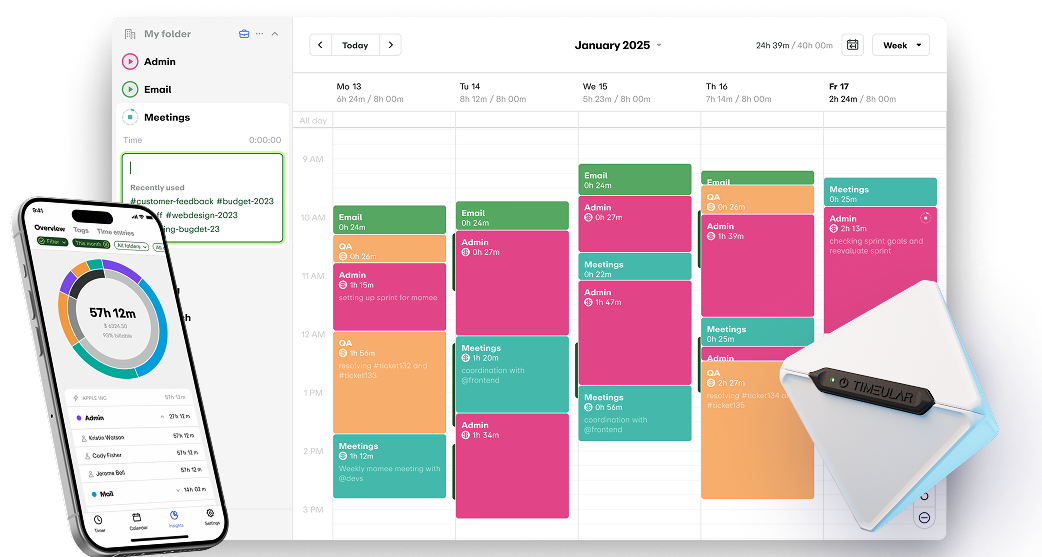Click the person icon beside Kristin Watson
1042x557 pixels.
[x=84, y=439]
